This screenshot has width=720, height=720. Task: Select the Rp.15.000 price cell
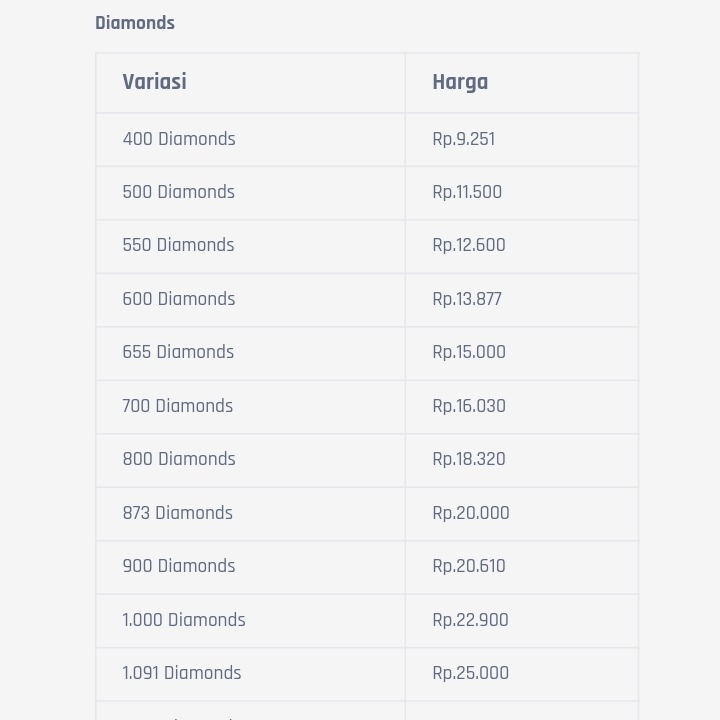(469, 352)
